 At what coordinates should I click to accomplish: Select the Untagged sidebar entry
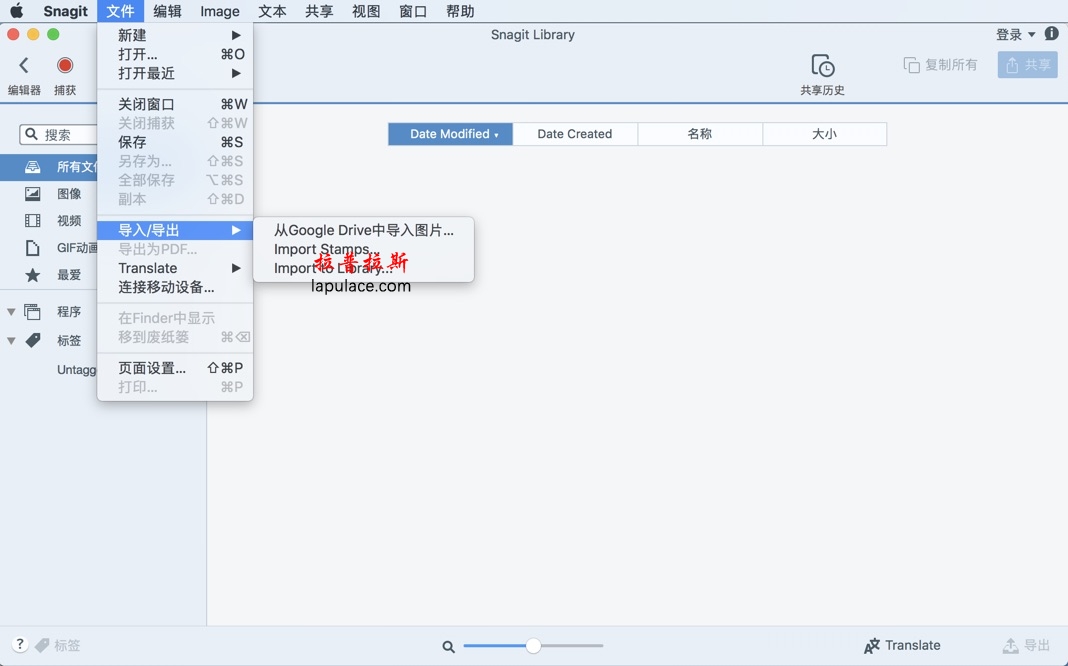click(x=76, y=370)
